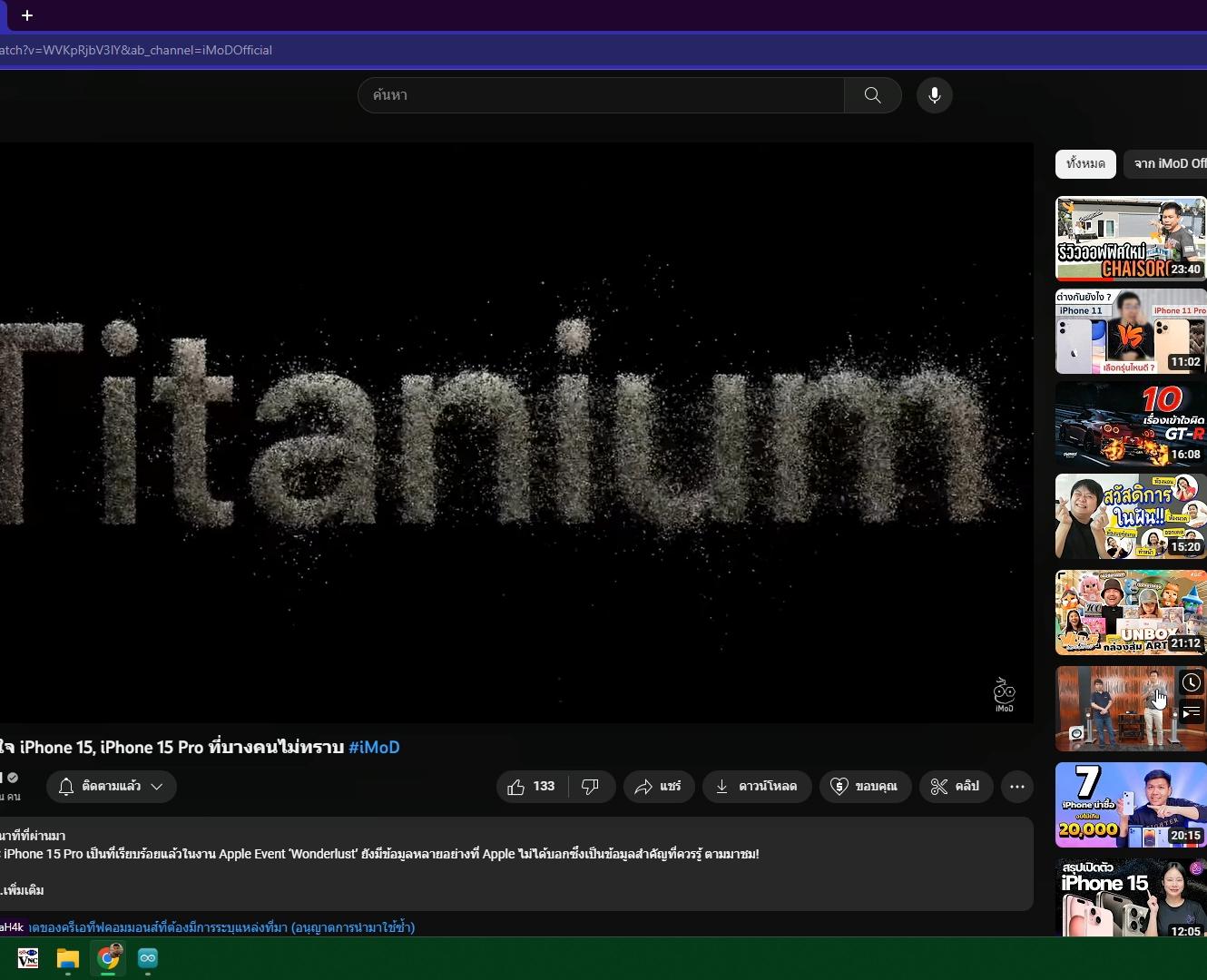The image size is (1207, 980).
Task: Share the video via แชร์ button
Action: tap(659, 787)
